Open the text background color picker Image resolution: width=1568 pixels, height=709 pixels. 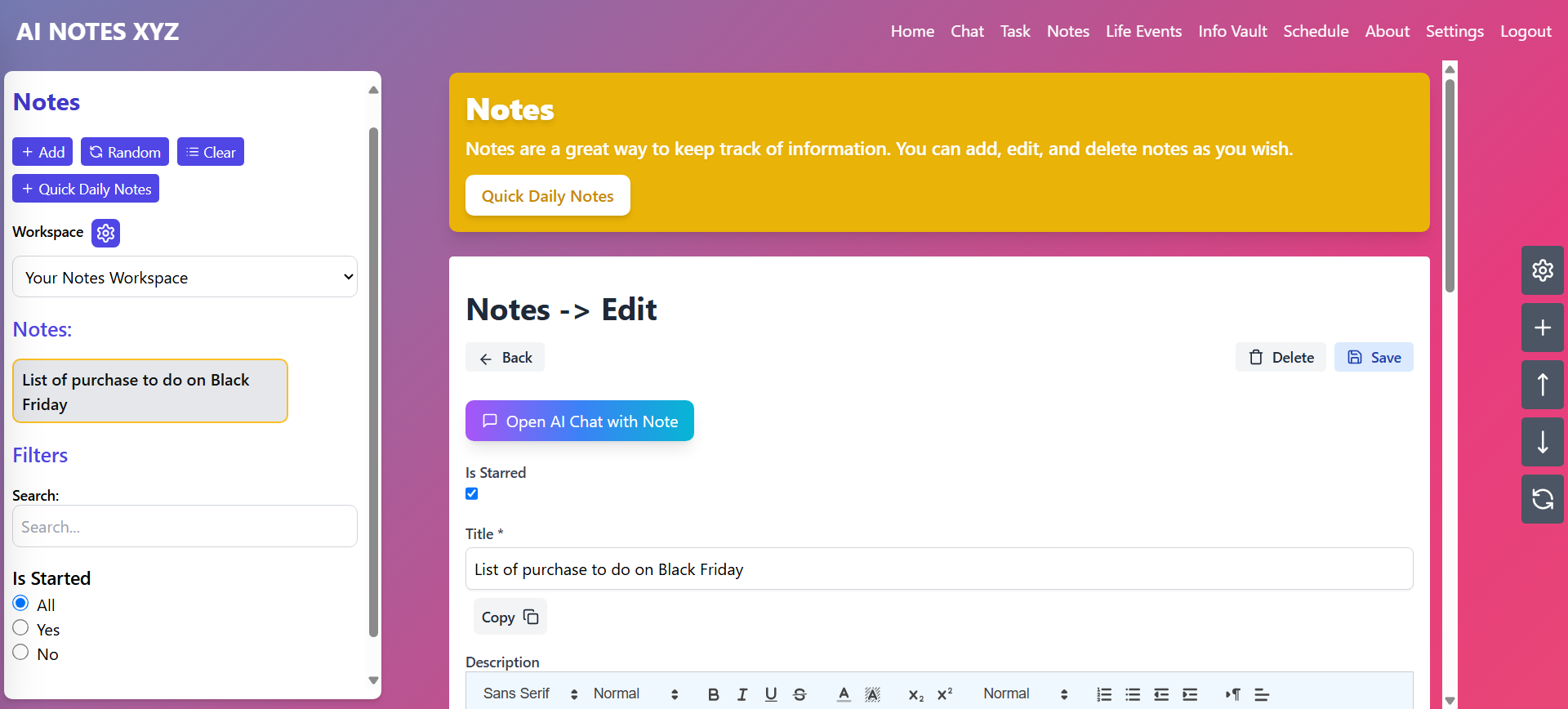(872, 694)
